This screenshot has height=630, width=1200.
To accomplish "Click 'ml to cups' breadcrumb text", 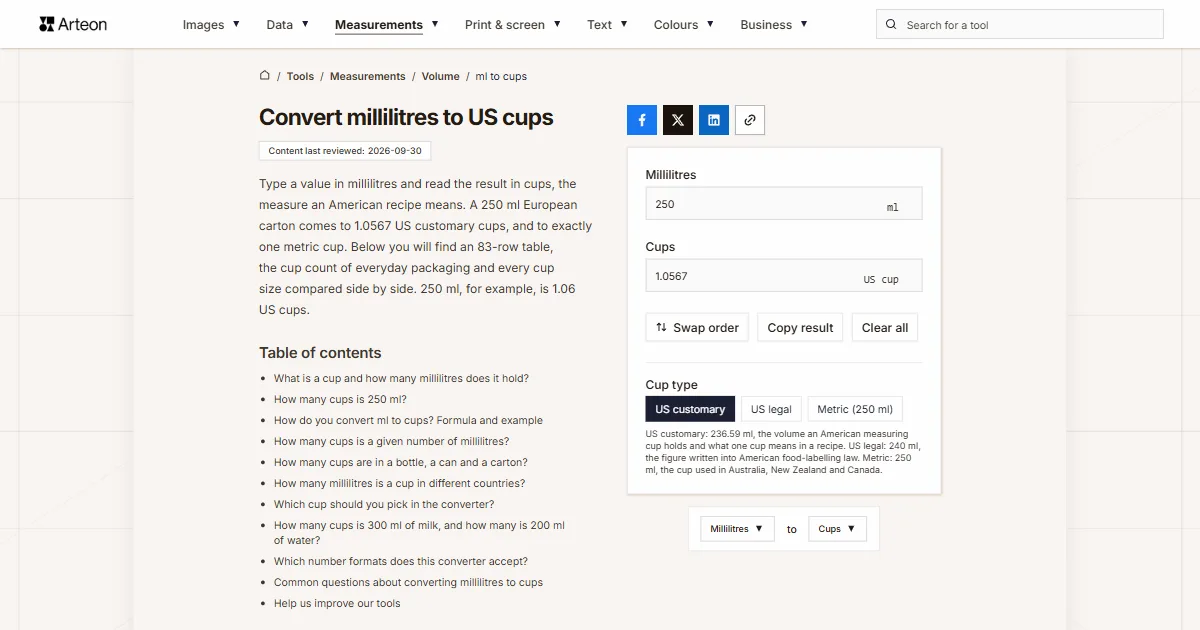I will point(501,76).
